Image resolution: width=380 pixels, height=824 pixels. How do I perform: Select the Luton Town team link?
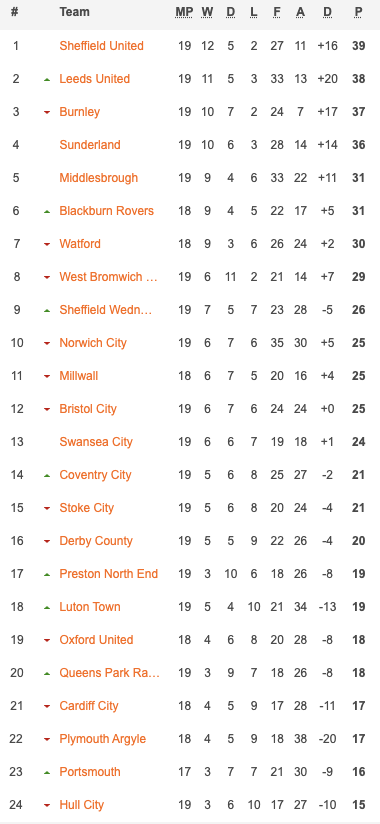tap(90, 606)
